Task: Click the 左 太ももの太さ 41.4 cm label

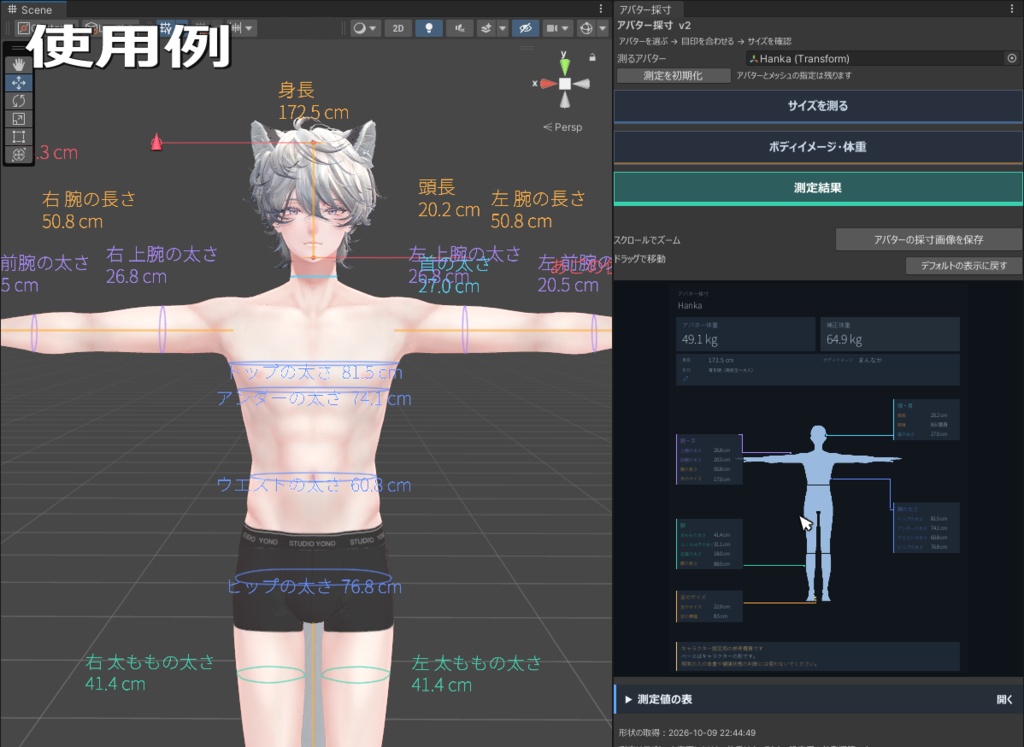Action: tap(476, 674)
